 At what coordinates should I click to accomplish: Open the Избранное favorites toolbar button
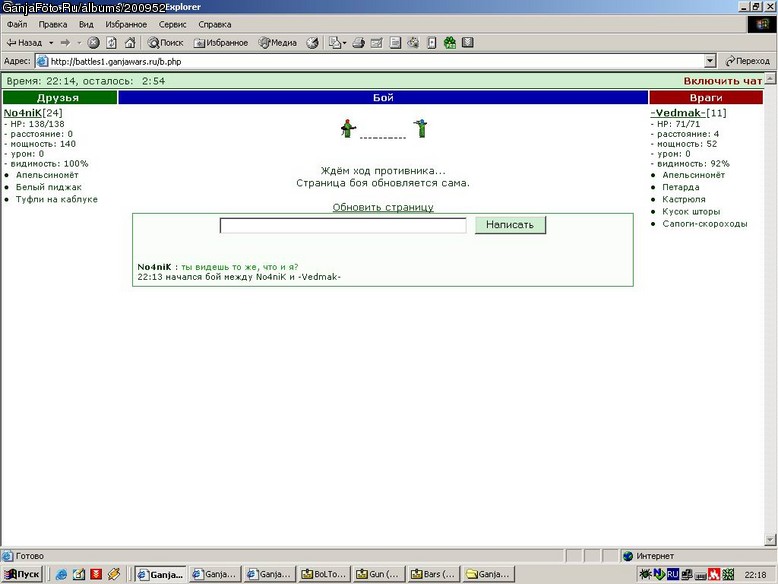tap(221, 43)
